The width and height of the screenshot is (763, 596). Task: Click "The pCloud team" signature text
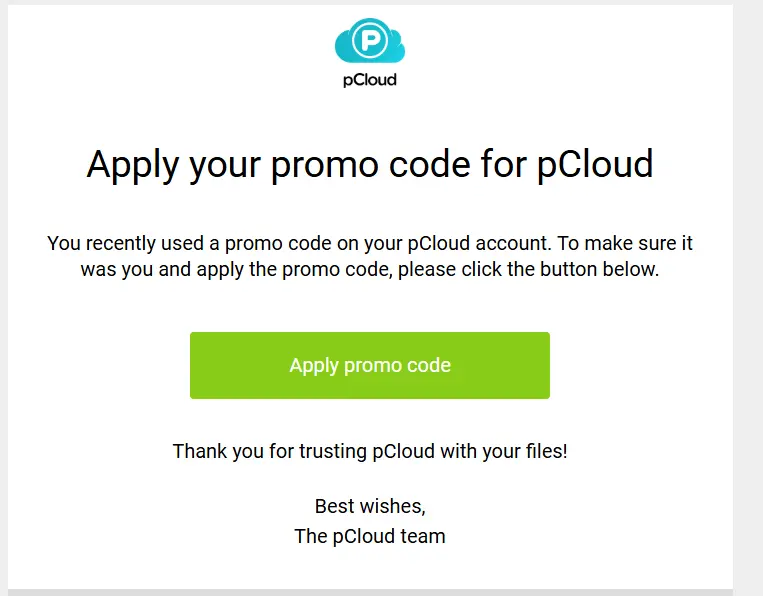point(370,537)
